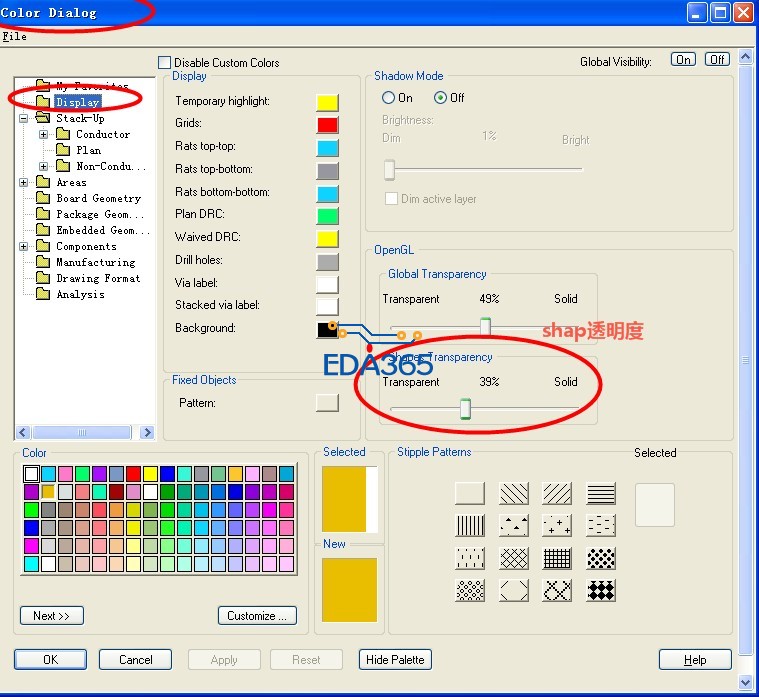Choose the triangle dots stipple pattern
The image size is (759, 697).
pos(514,526)
